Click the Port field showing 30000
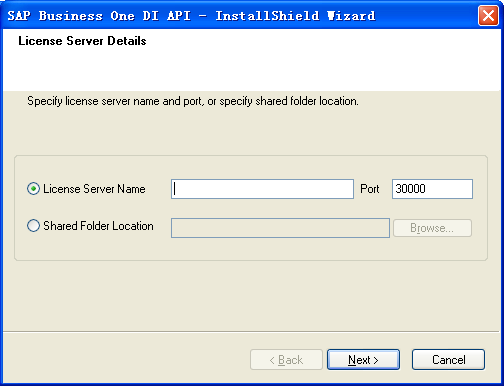The width and height of the screenshot is (504, 386). (432, 189)
